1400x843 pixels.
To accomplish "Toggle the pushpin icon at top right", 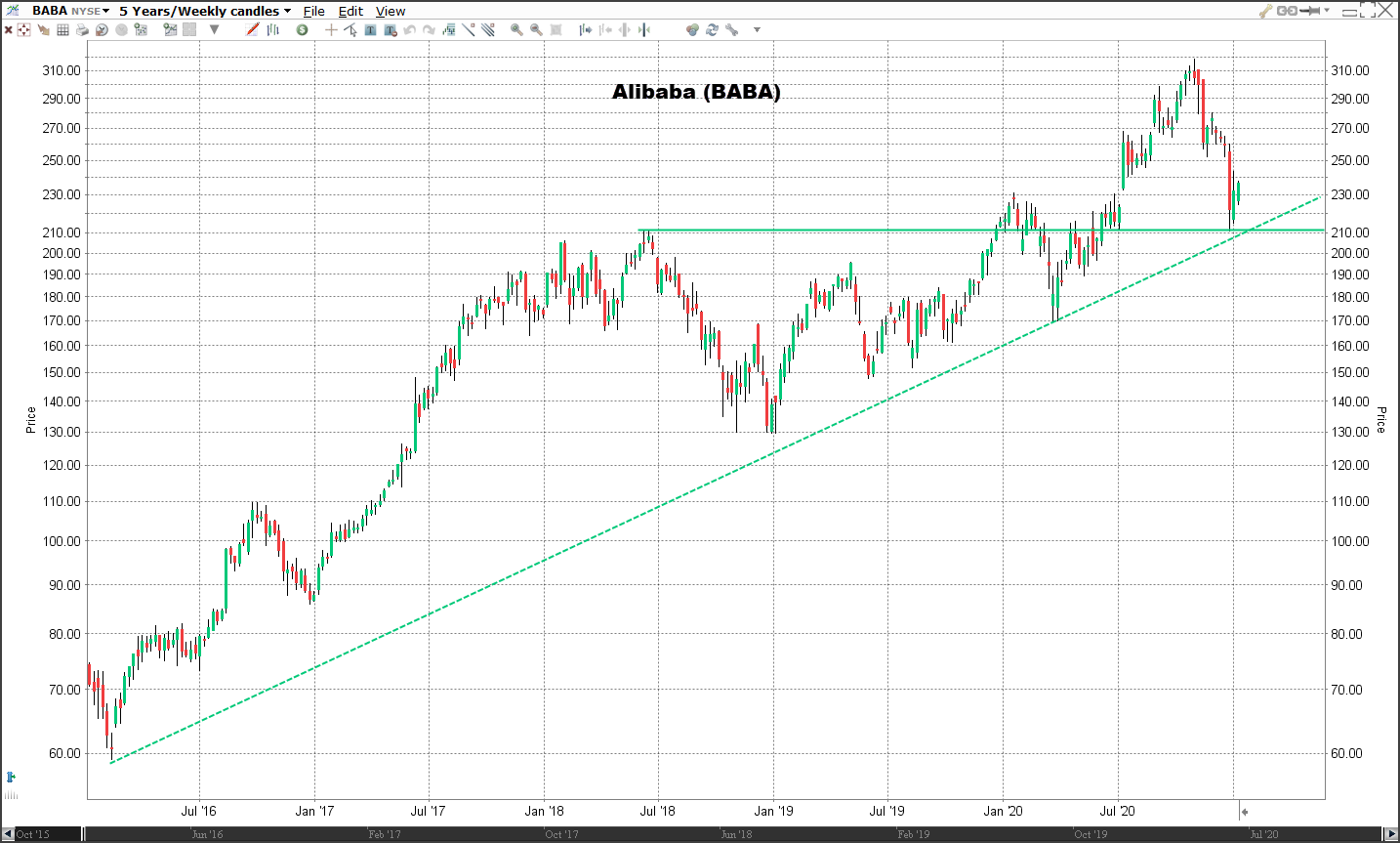I will [x=1309, y=11].
